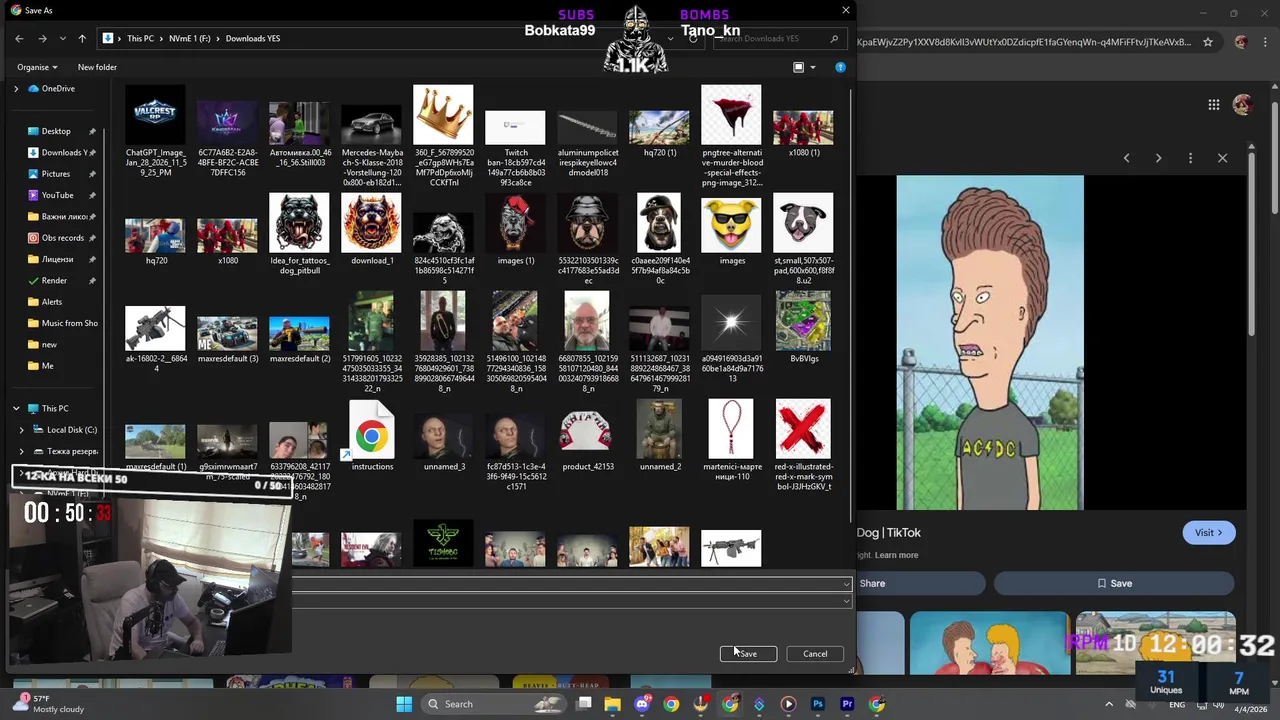Select 'BvBVlgs' image file
1280x720 pixels.
point(803,326)
